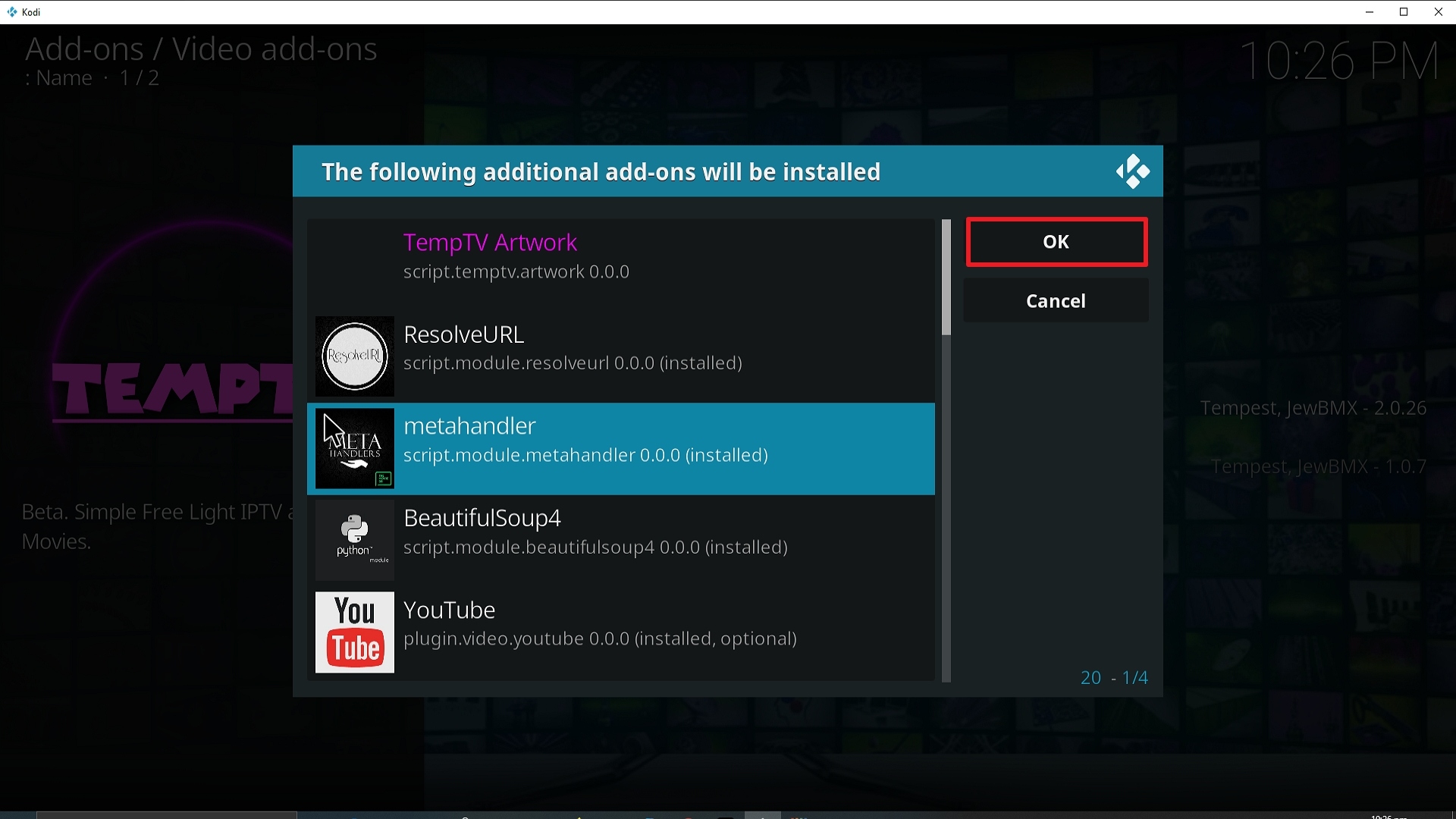Select the YouTube add-on title
Screen dimensions: 1456x819
coord(449,610)
